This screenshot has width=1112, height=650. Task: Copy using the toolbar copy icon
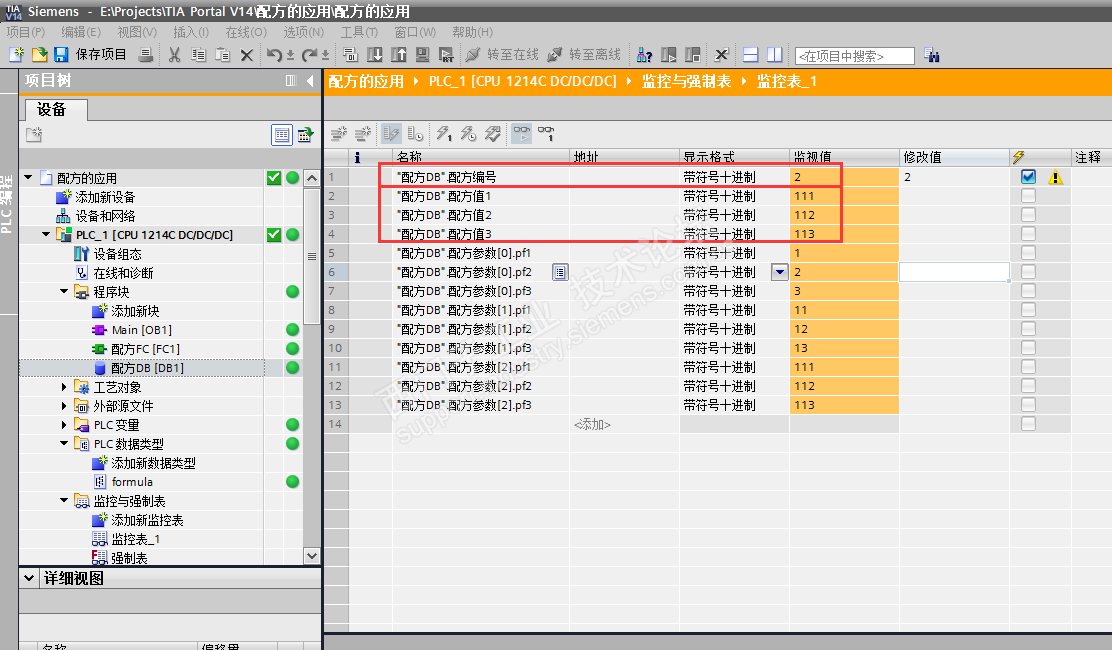coord(199,55)
